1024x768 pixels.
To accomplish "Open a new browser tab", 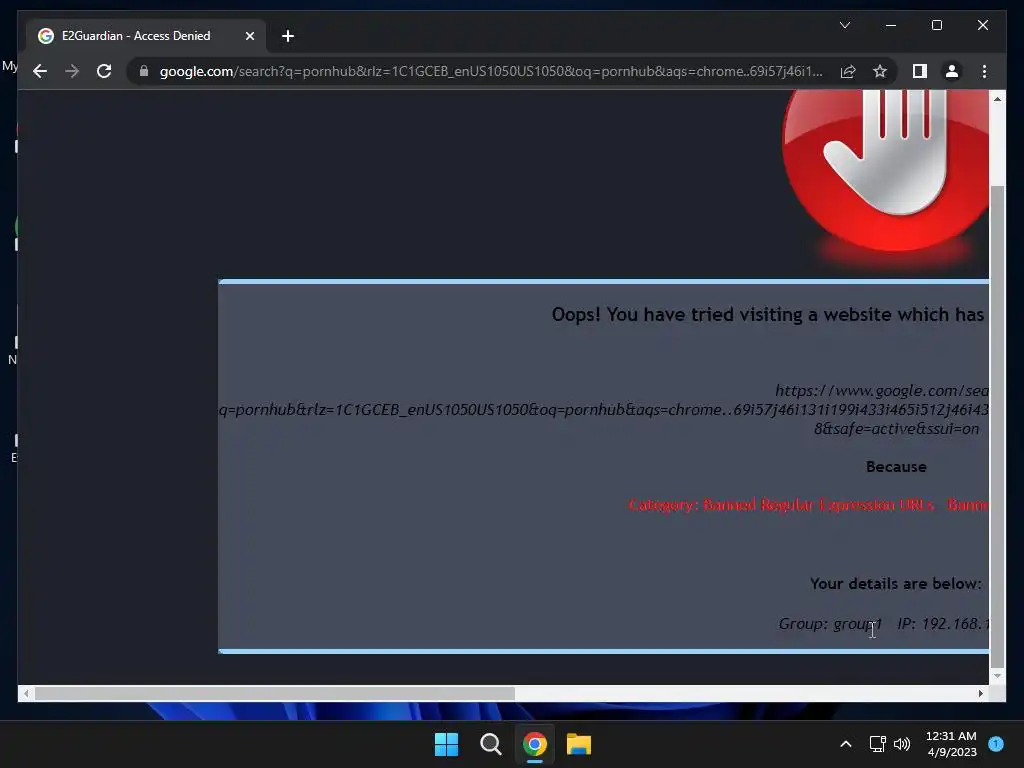I will [x=287, y=36].
